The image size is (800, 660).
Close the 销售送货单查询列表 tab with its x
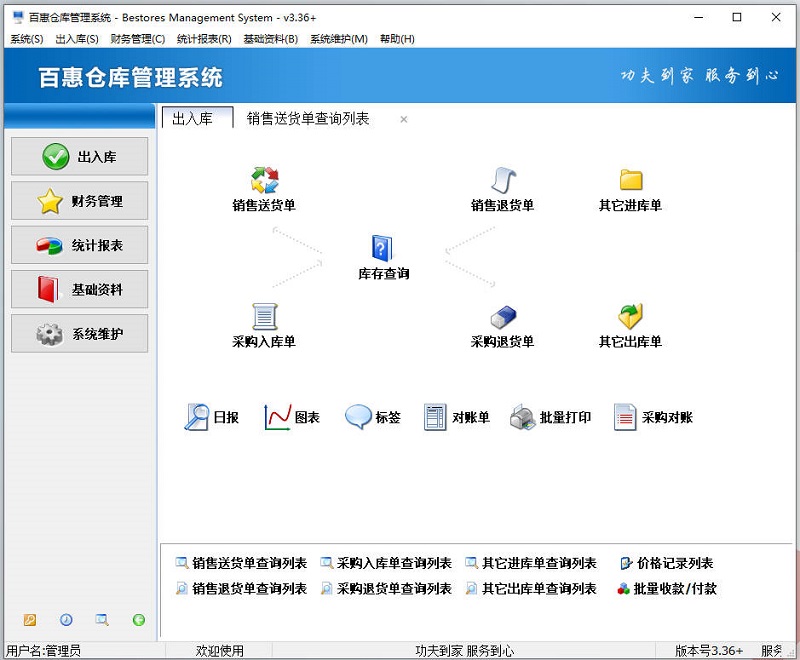click(403, 119)
